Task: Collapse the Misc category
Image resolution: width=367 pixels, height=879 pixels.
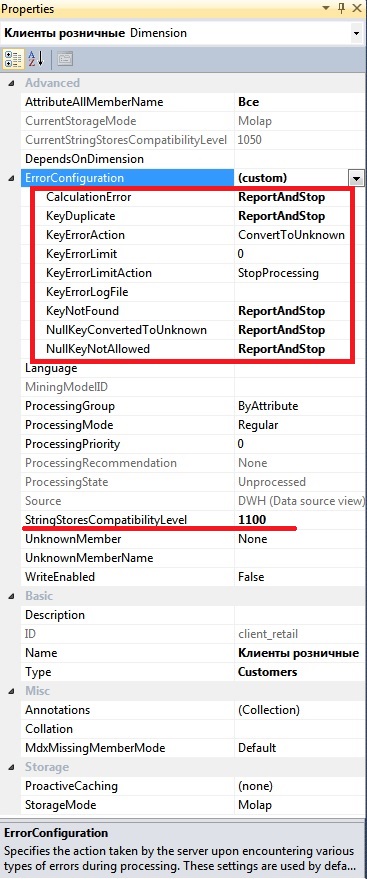Action: click(11, 691)
